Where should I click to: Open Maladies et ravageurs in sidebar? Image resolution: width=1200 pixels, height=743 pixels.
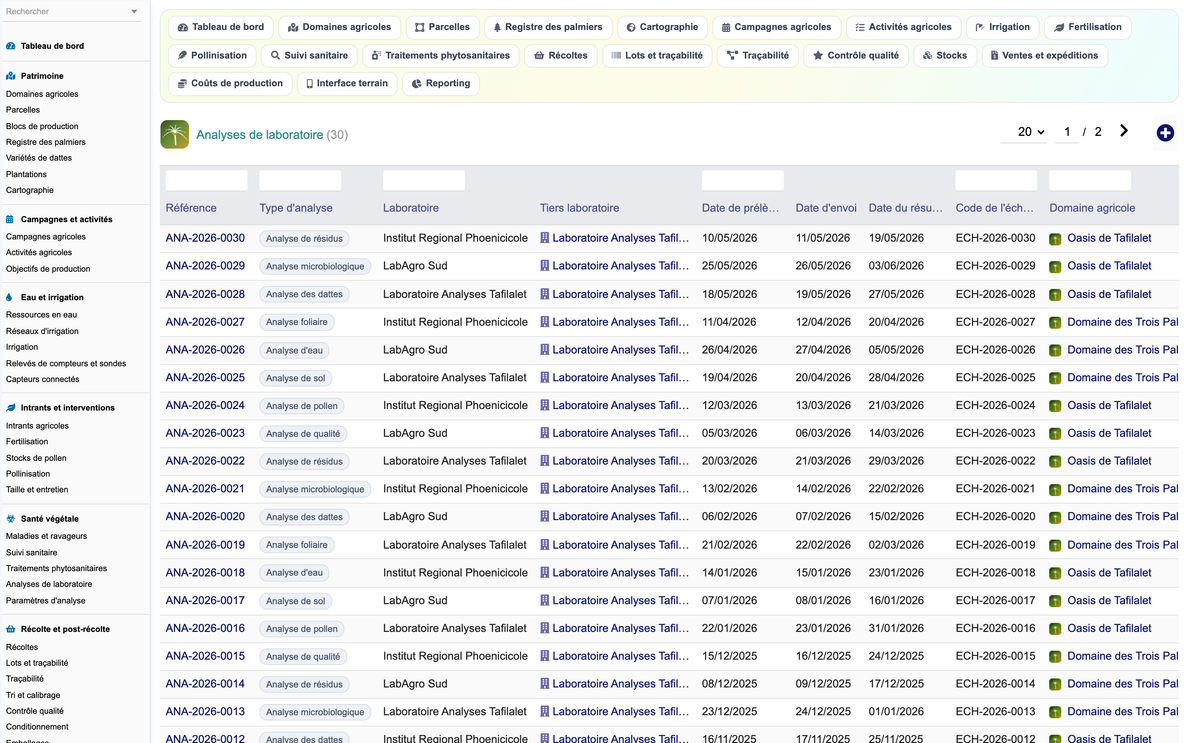pyautogui.click(x=46, y=536)
